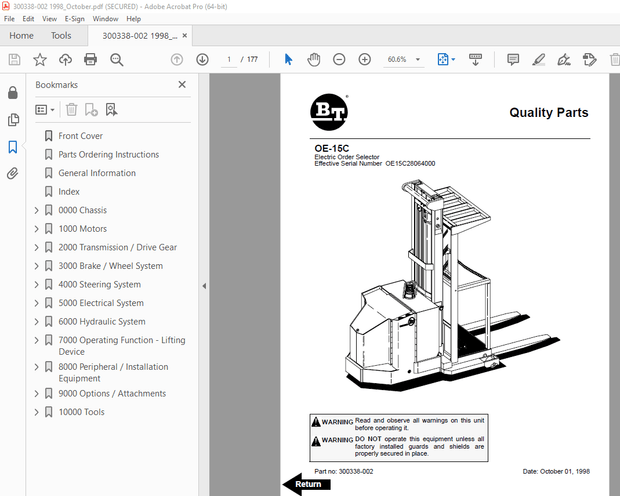This screenshot has height=496, width=620.
Task: Open the Index bookmark
Action: point(69,192)
